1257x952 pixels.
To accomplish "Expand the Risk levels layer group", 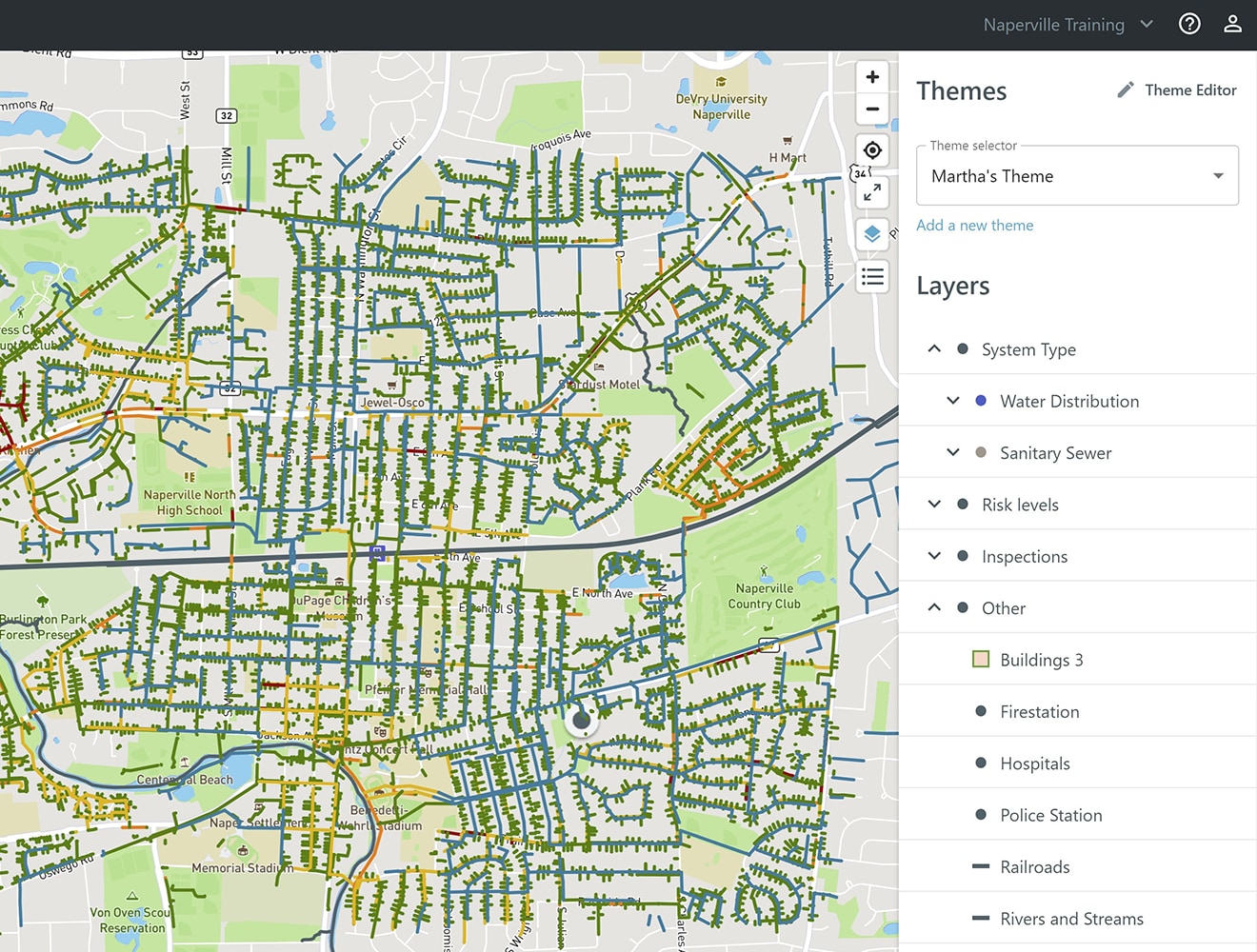I will coord(934,505).
